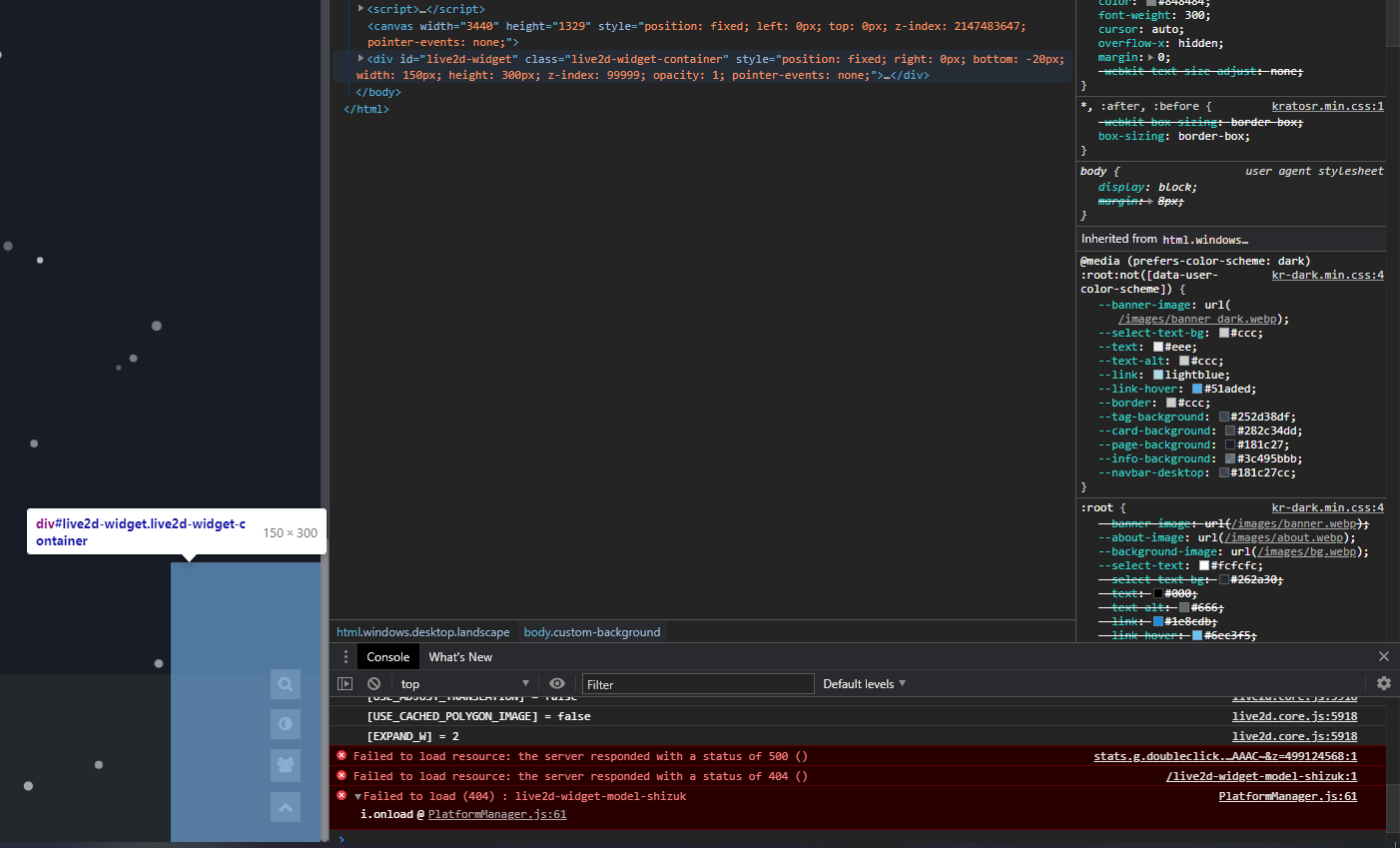The image size is (1400, 848).
Task: Collapse the 'Failed to load (404)' error details
Action: pyautogui.click(x=356, y=795)
